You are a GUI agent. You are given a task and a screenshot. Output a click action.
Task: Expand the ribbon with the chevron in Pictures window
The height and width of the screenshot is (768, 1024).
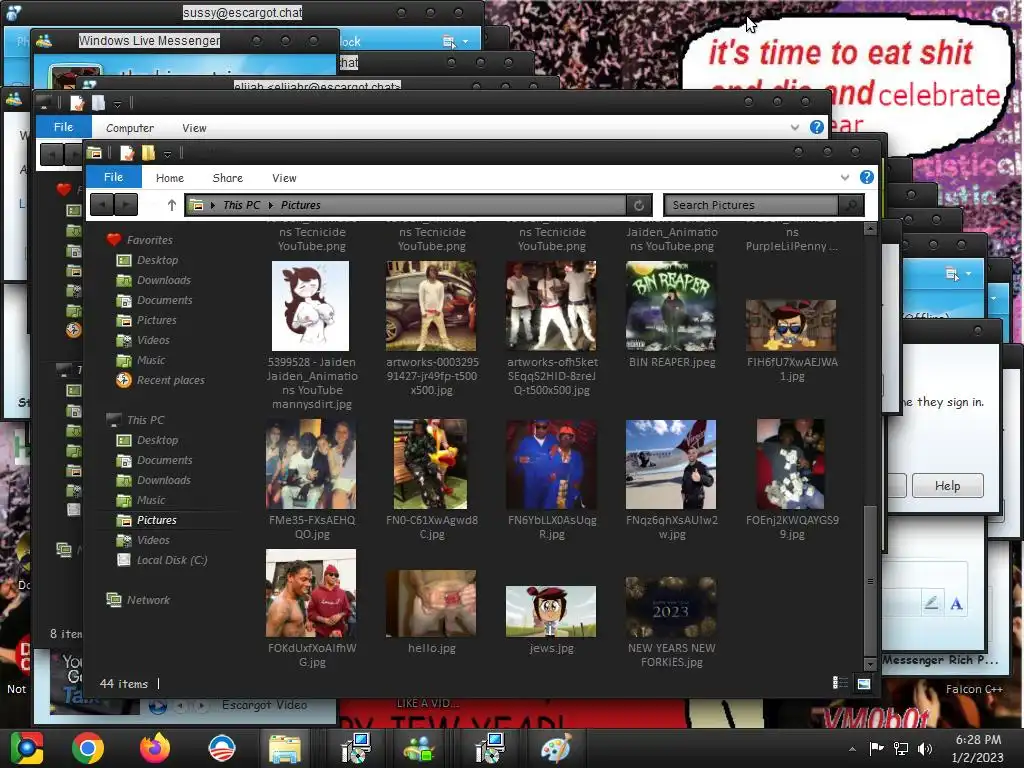pos(844,177)
